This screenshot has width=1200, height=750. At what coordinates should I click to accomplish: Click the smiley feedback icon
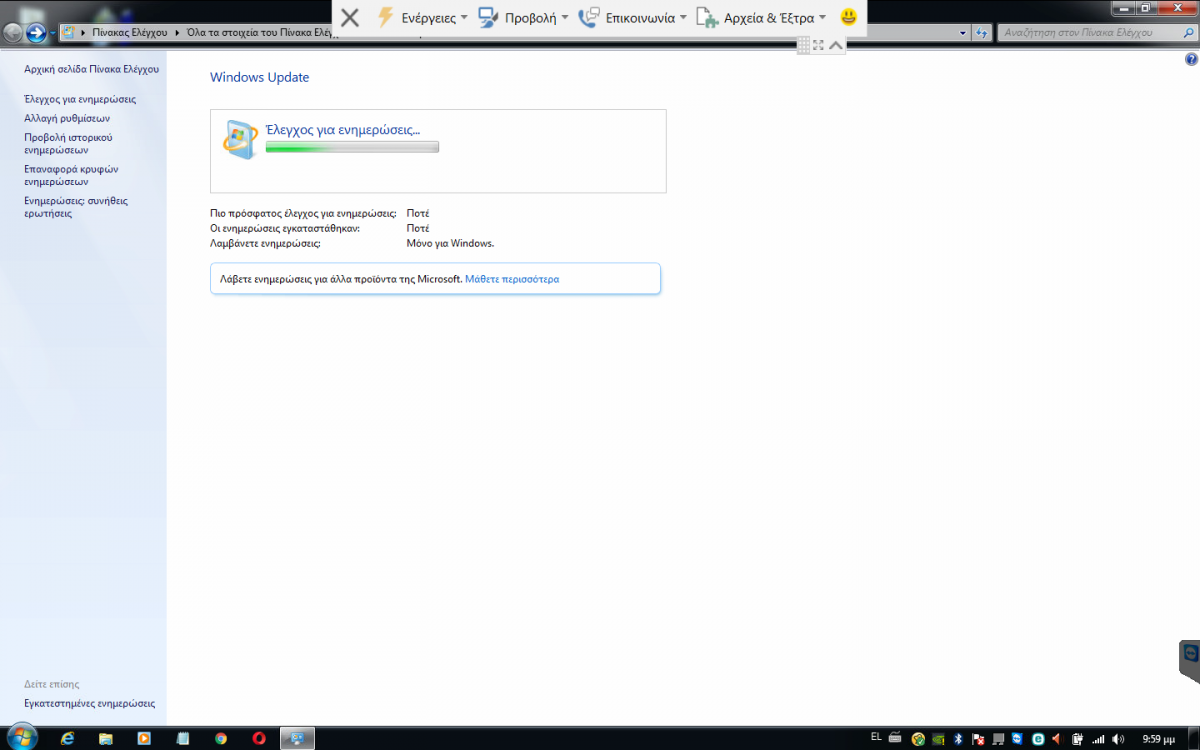[x=848, y=17]
